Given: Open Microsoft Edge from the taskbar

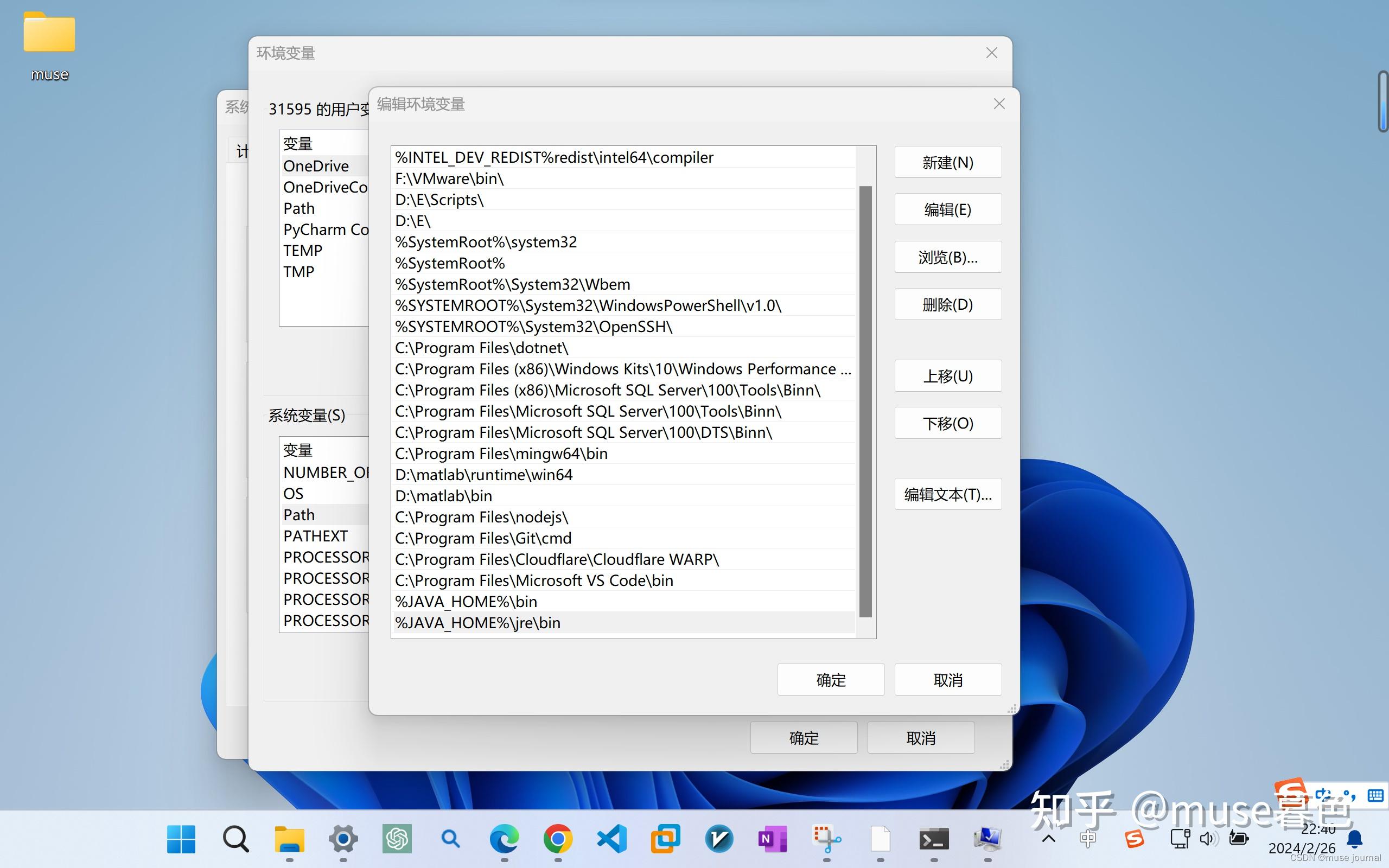Looking at the screenshot, I should pos(504,839).
